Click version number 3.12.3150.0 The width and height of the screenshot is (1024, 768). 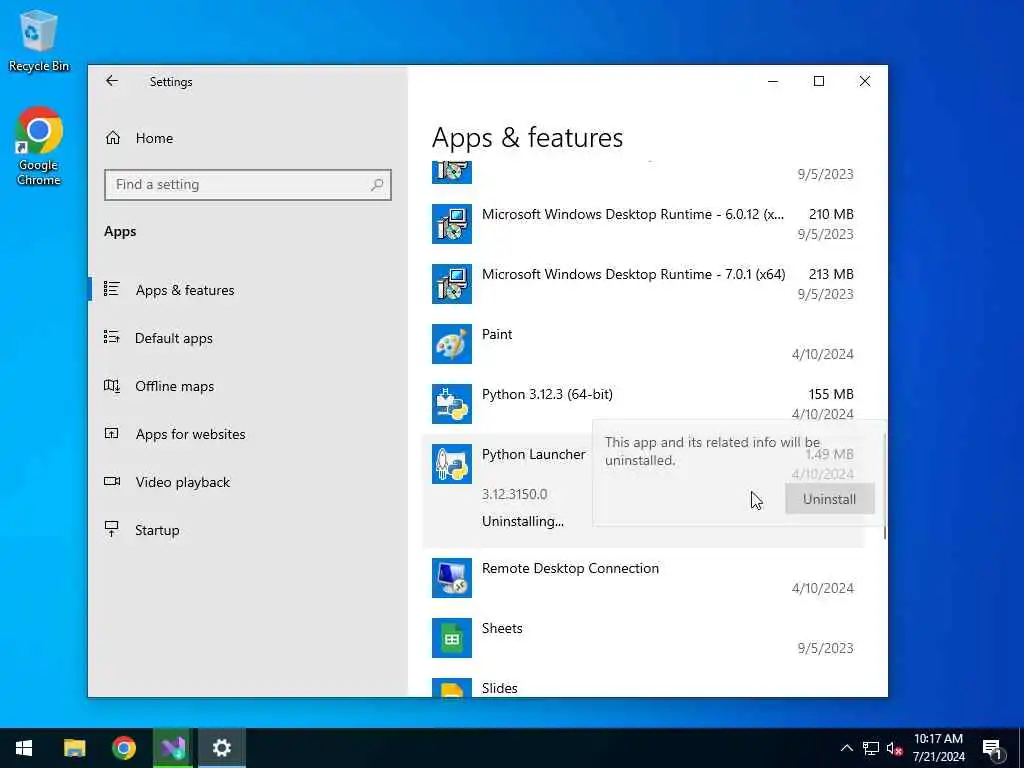(515, 494)
